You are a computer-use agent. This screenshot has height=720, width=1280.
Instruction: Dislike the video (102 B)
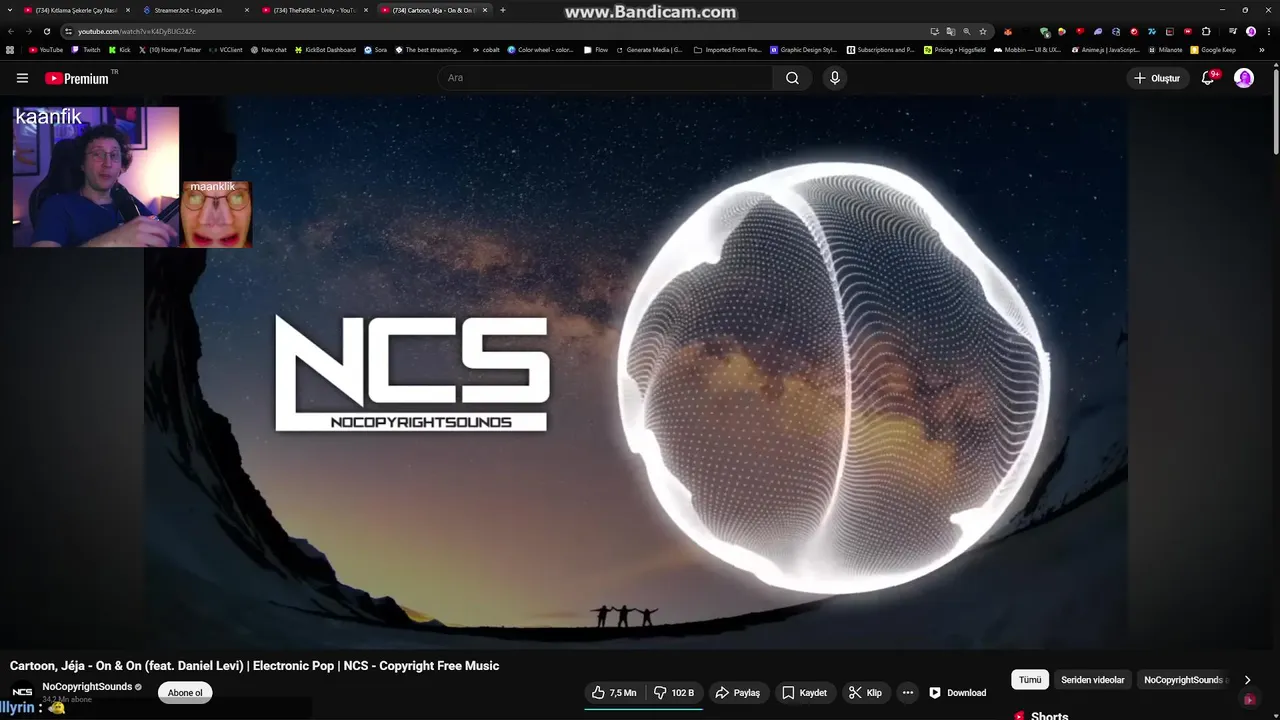tap(674, 692)
